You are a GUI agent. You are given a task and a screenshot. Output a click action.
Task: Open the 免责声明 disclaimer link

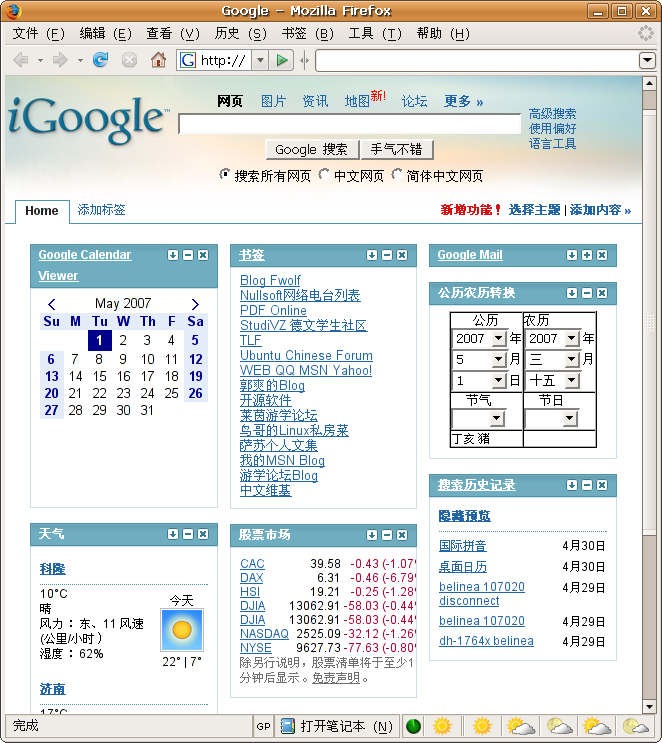(336, 678)
